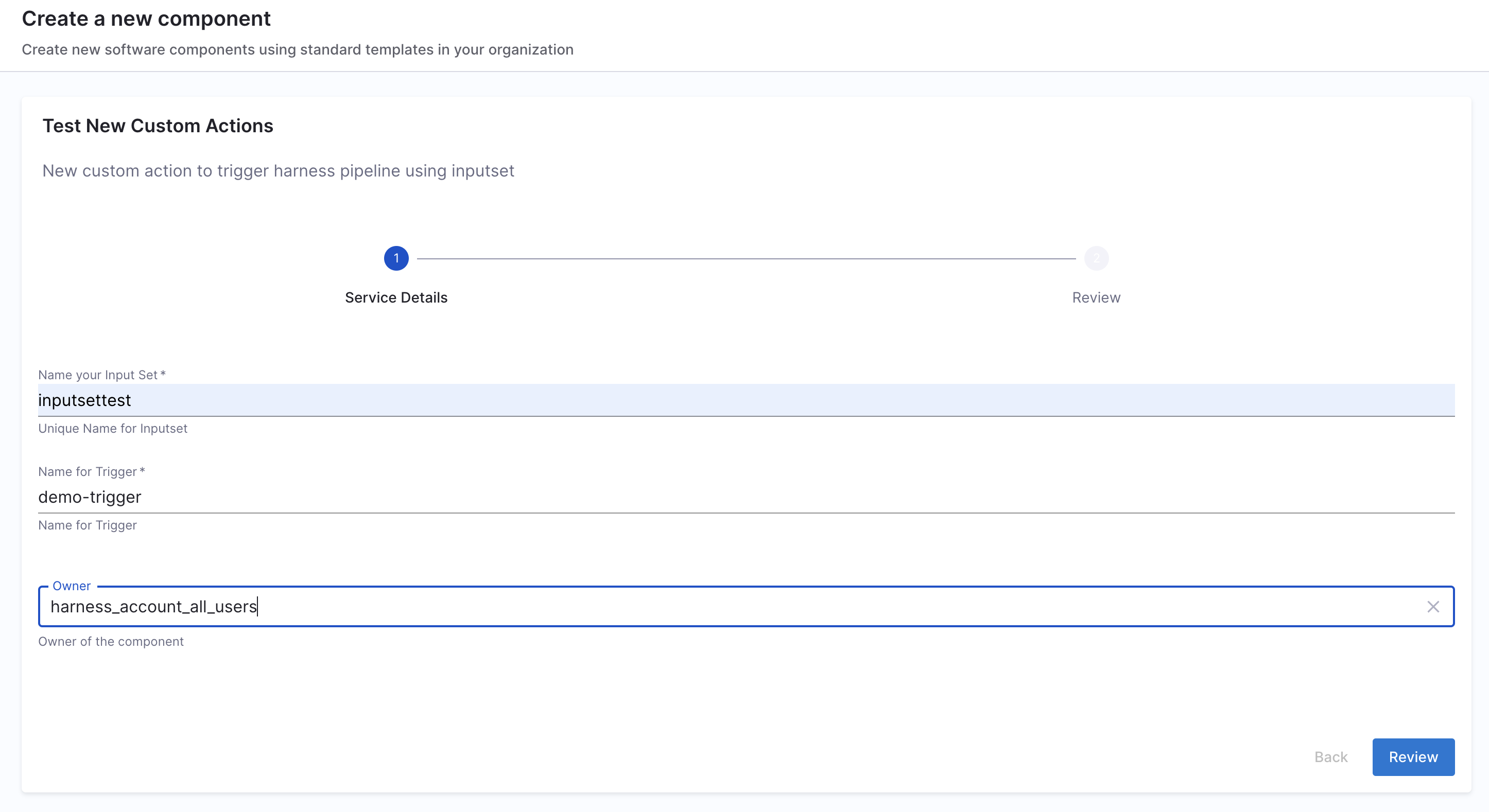This screenshot has width=1489, height=812.
Task: Click 'Owner of the component' helper text
Action: (111, 641)
